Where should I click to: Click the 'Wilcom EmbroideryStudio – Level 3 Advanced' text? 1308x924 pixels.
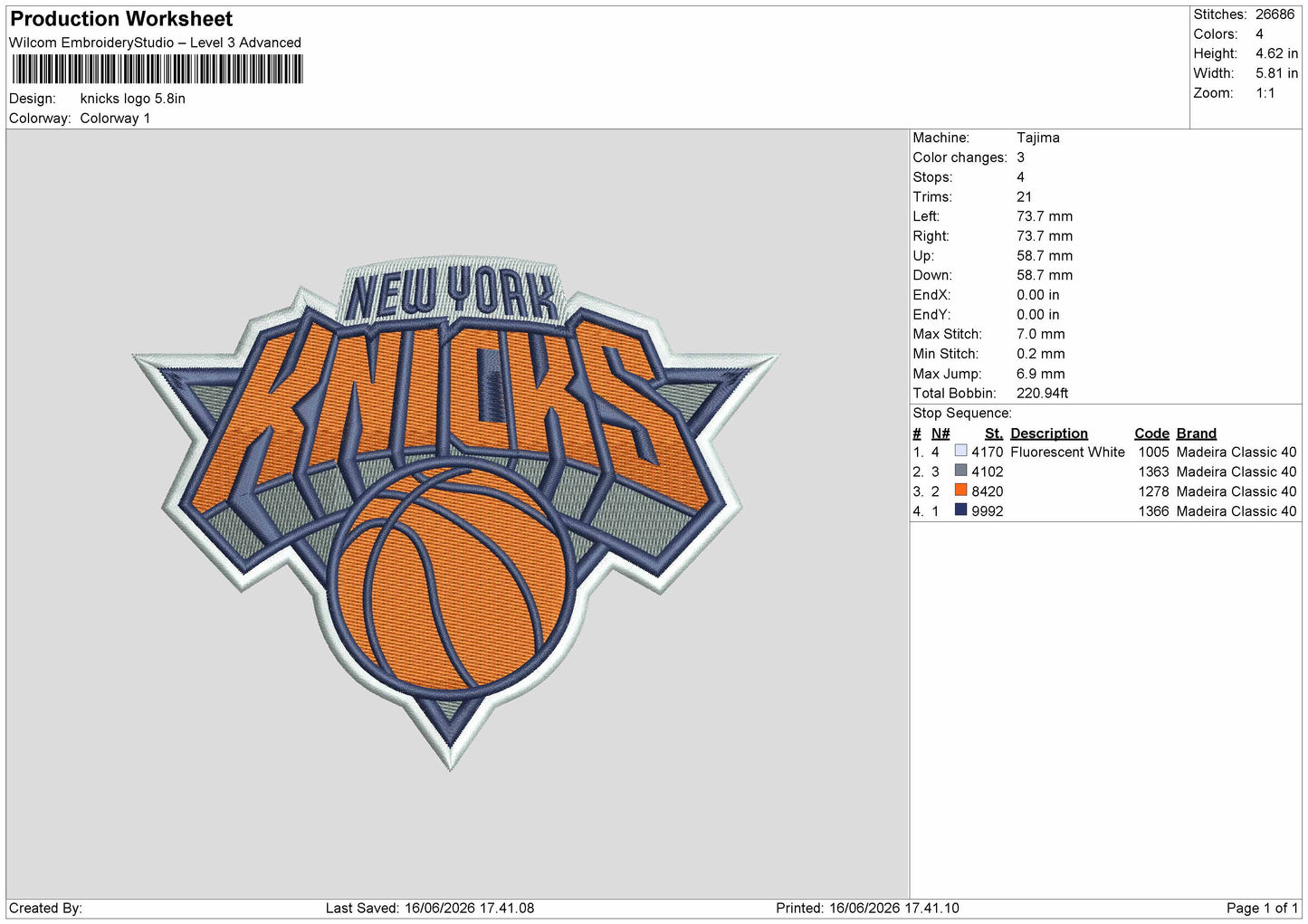pos(155,43)
